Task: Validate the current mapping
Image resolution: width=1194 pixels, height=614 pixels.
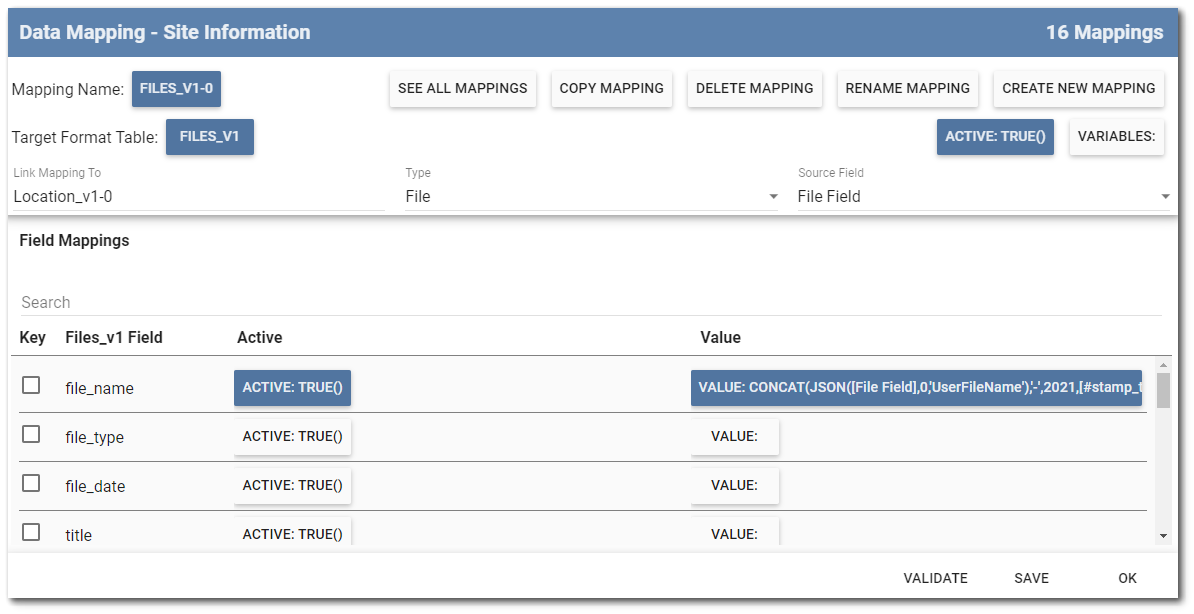Action: 935,578
